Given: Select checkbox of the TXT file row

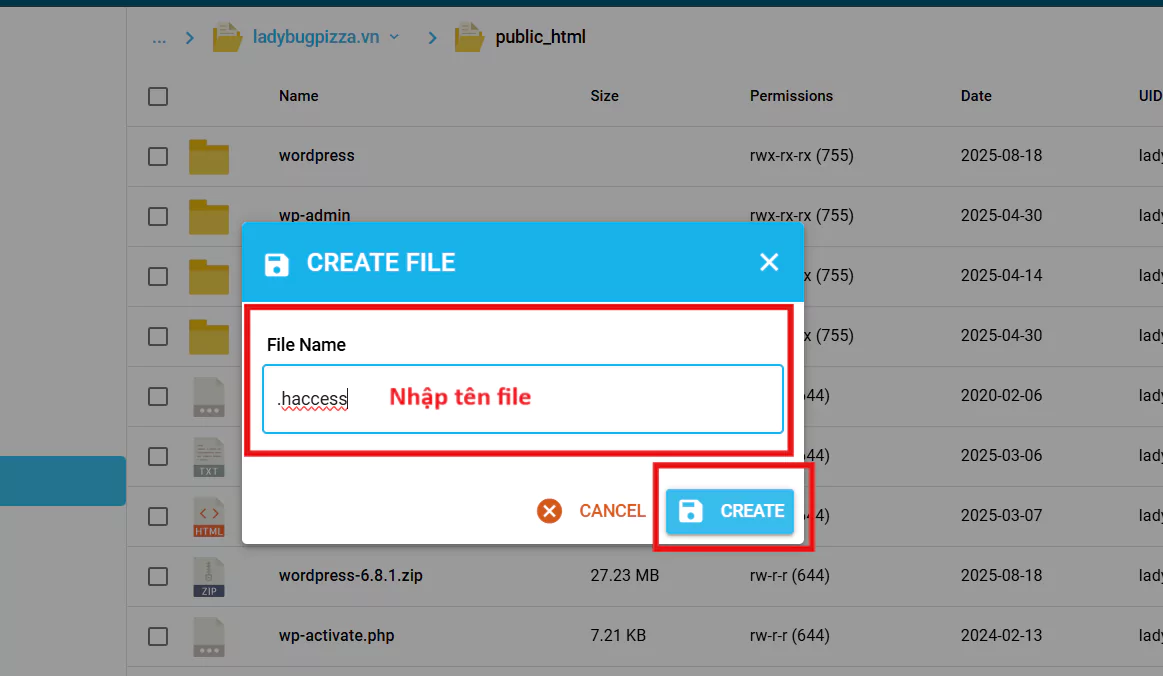Looking at the screenshot, I should 158,456.
